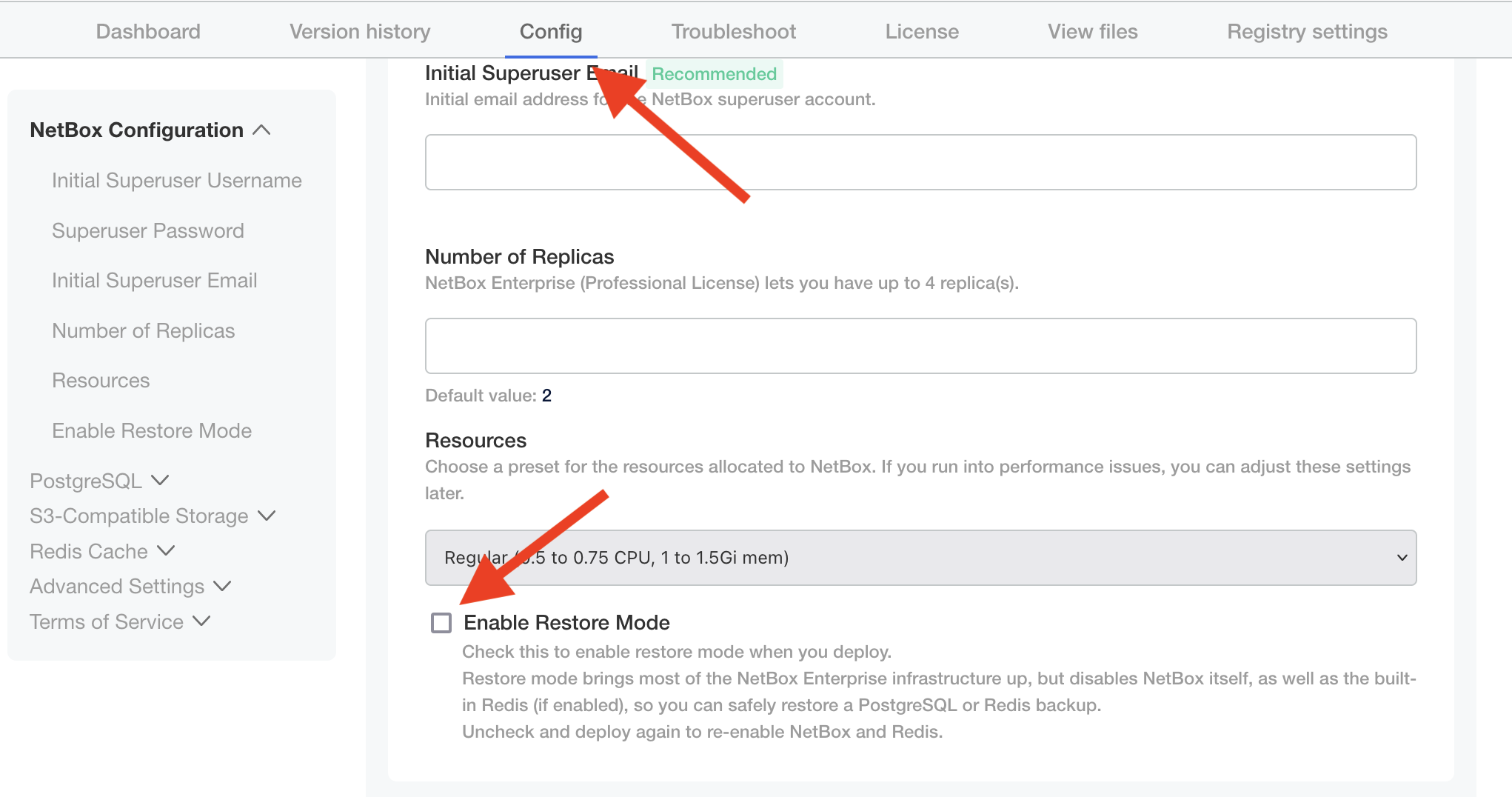Click the Number of Replicas input field
This screenshot has height=797, width=1512.
coord(920,346)
